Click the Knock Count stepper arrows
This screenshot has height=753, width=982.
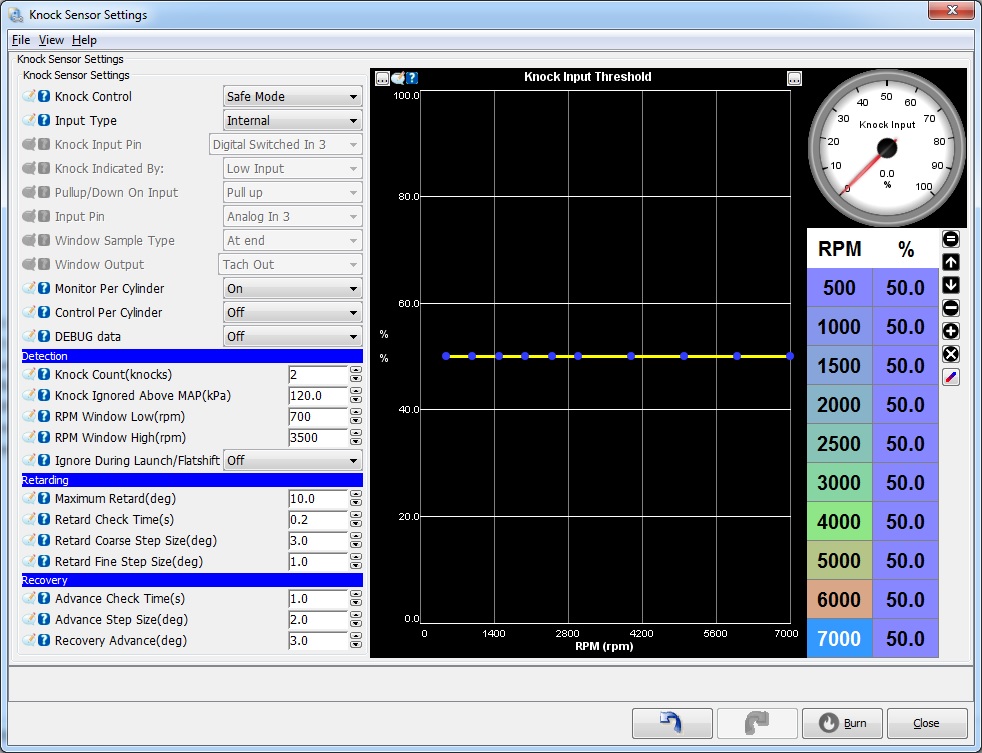(355, 375)
